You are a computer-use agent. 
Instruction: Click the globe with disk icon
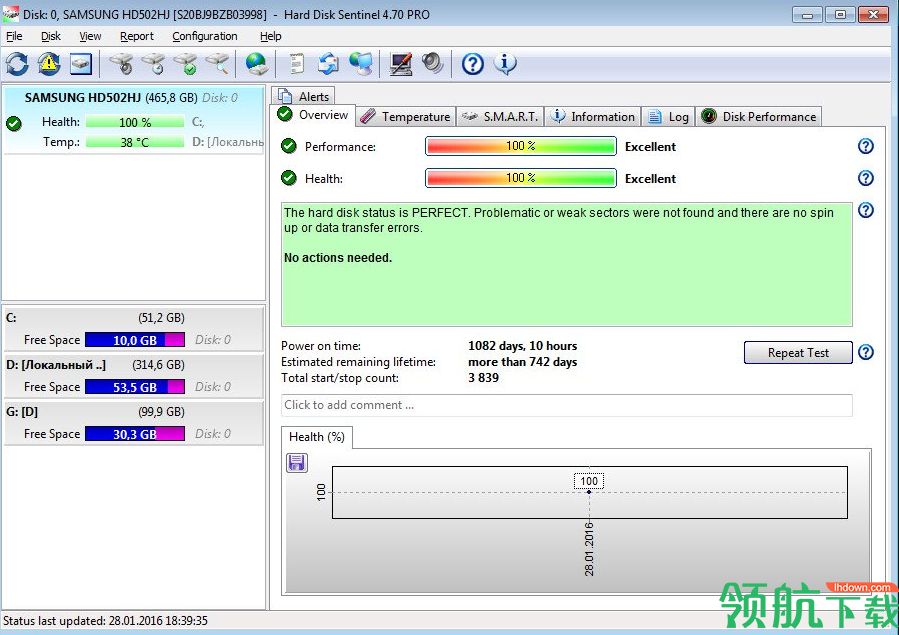(x=256, y=64)
